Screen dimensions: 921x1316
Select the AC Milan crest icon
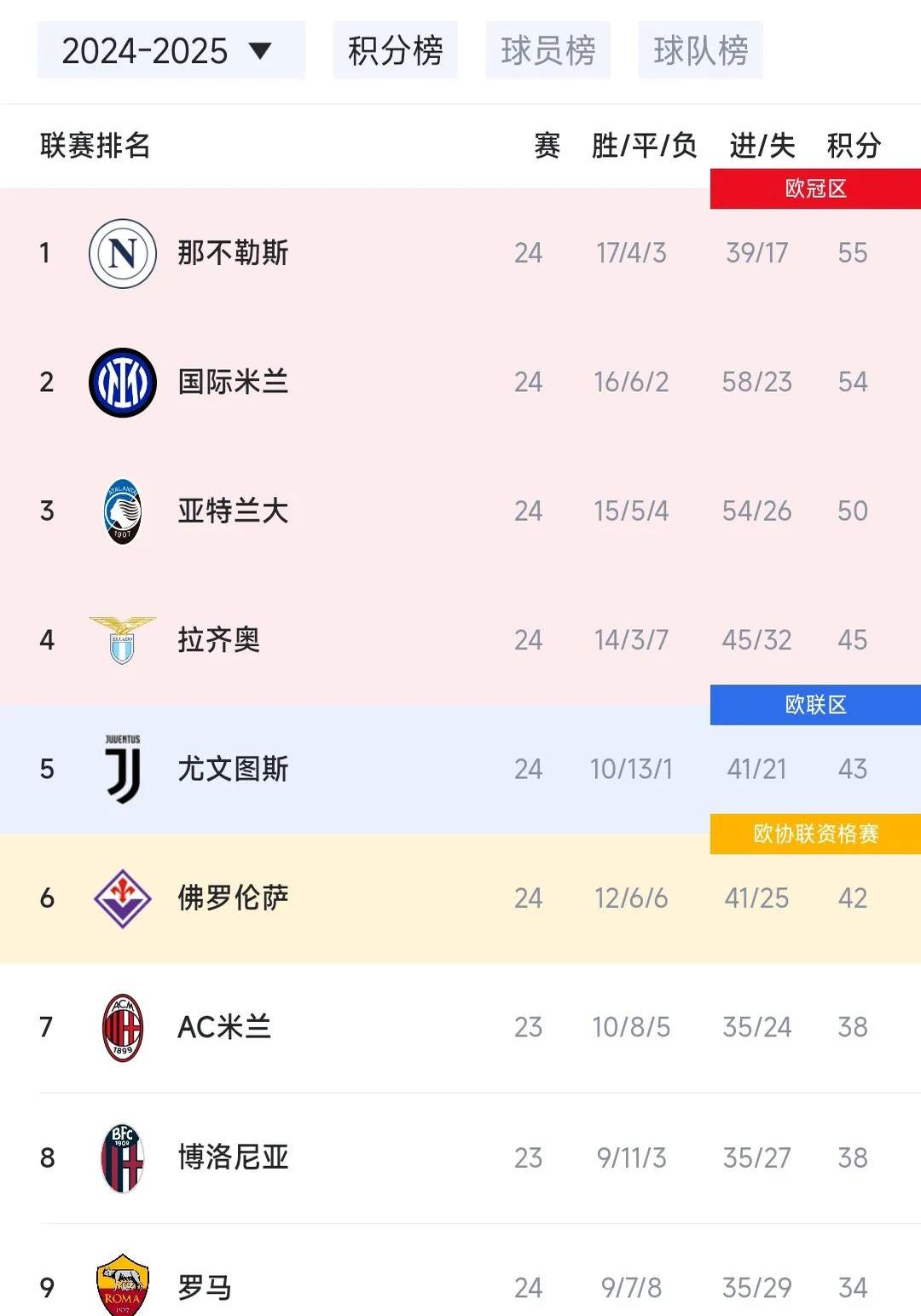[x=122, y=1027]
